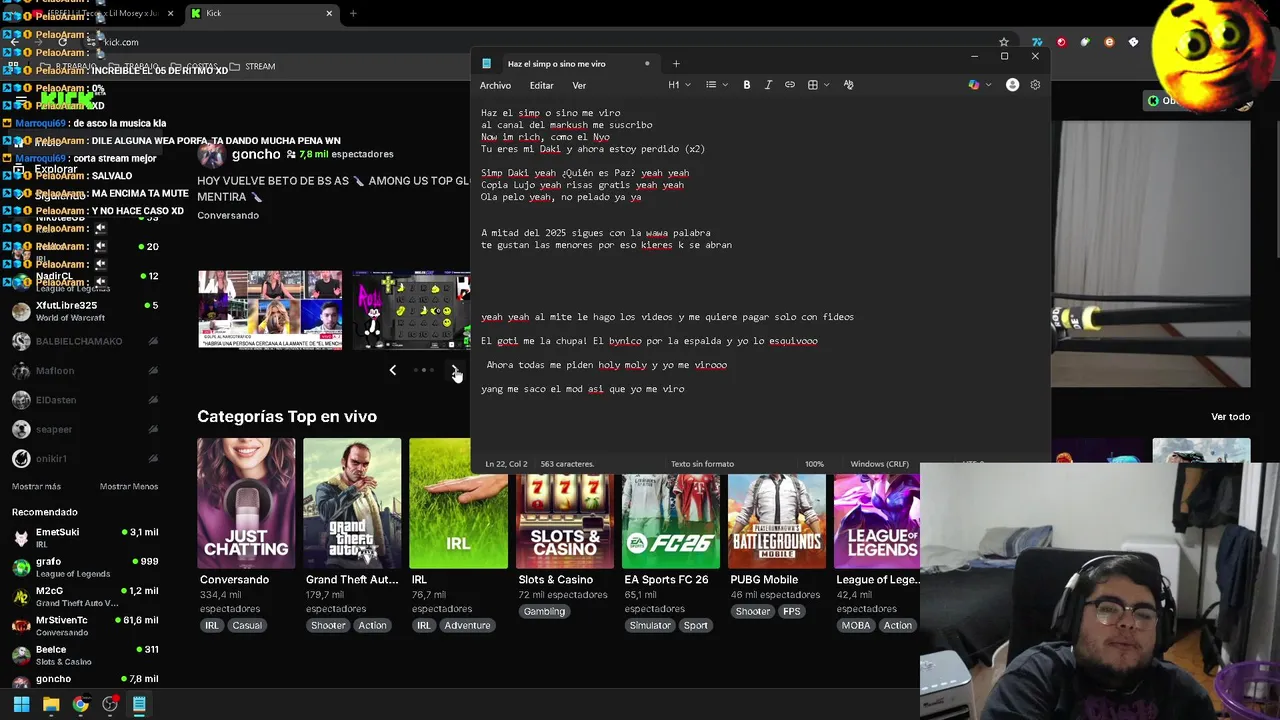1280x720 pixels.
Task: Switch the Texto sin formato mode
Action: (702, 464)
